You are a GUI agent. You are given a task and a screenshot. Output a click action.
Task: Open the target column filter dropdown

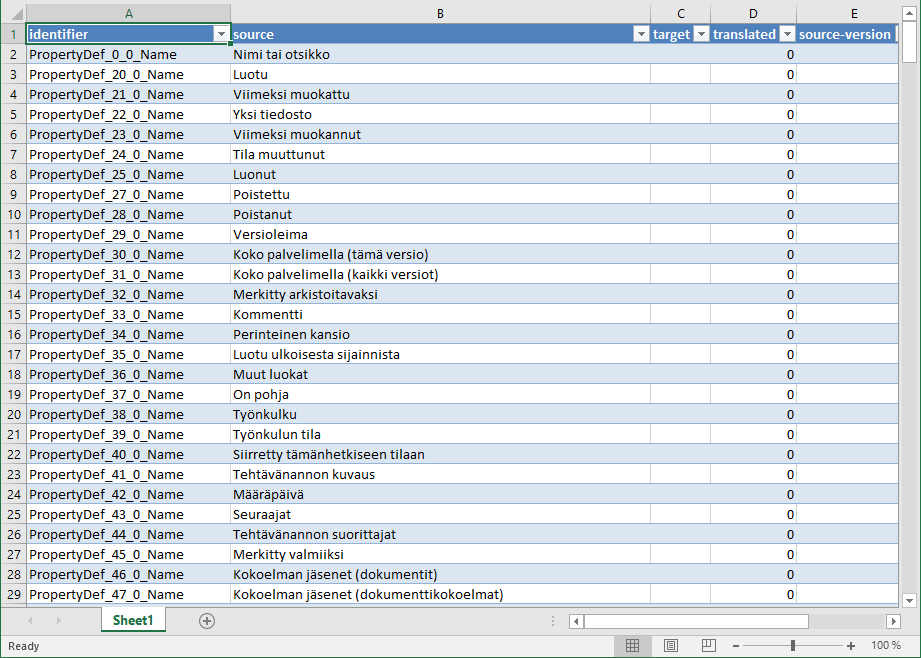[701, 34]
